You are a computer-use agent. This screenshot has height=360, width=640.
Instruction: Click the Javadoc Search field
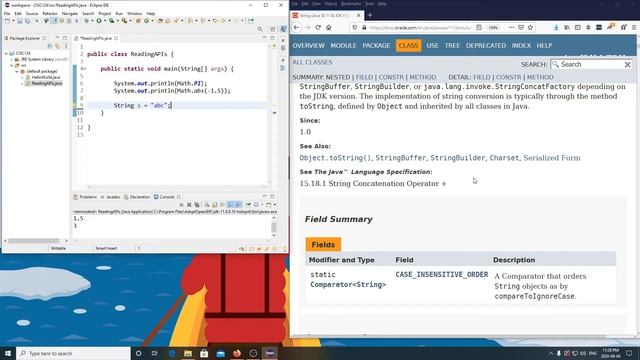click(x=590, y=64)
